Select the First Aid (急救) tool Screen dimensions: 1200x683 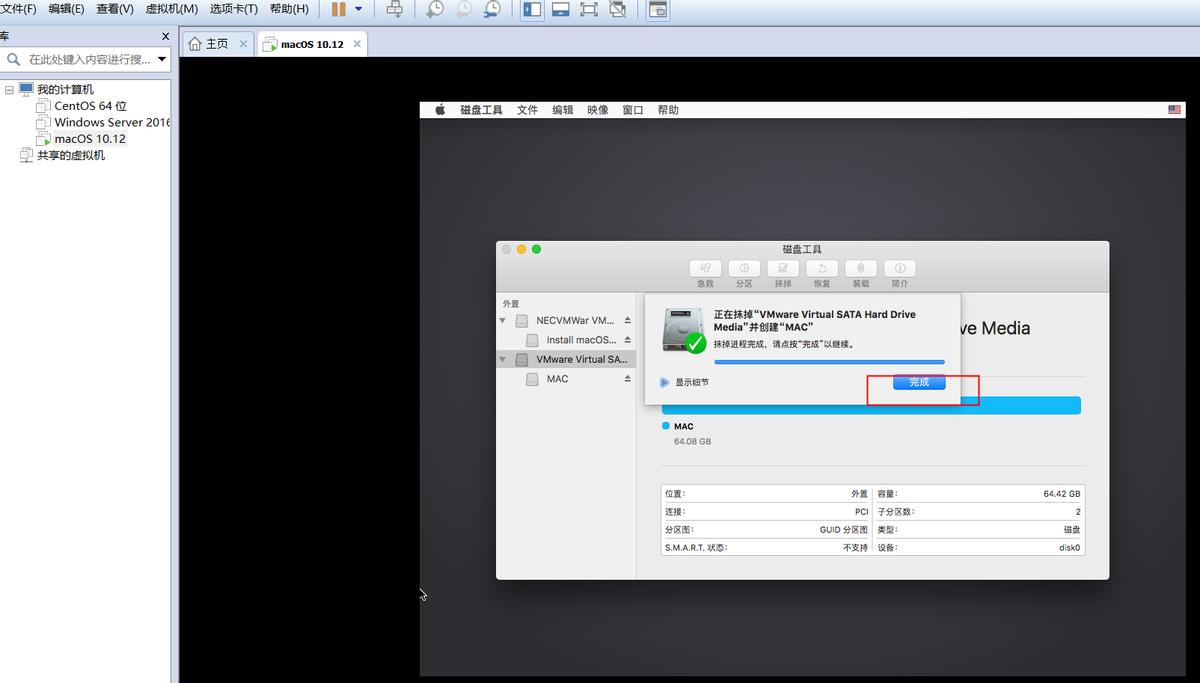click(x=705, y=268)
